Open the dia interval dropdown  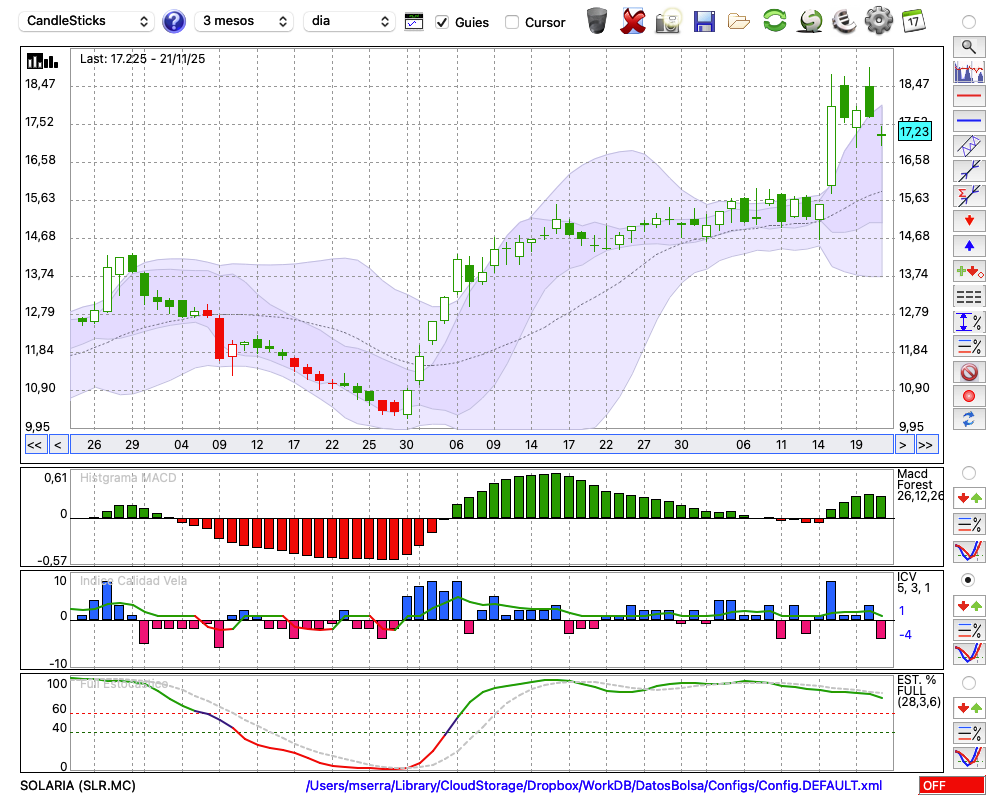[350, 21]
